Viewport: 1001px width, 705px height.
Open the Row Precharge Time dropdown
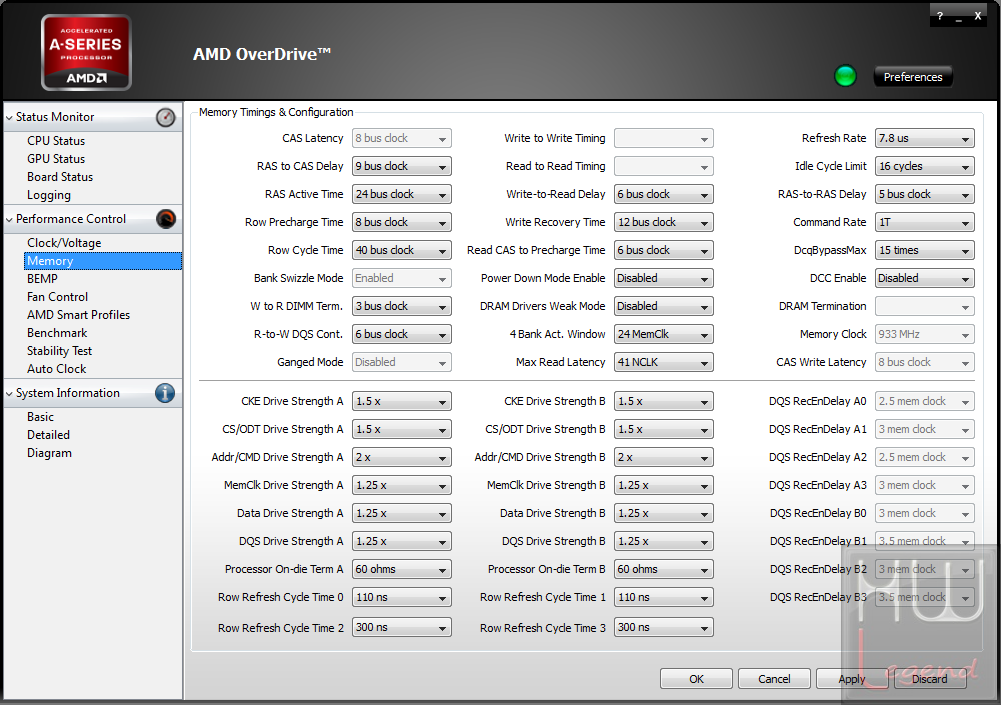click(x=402, y=222)
